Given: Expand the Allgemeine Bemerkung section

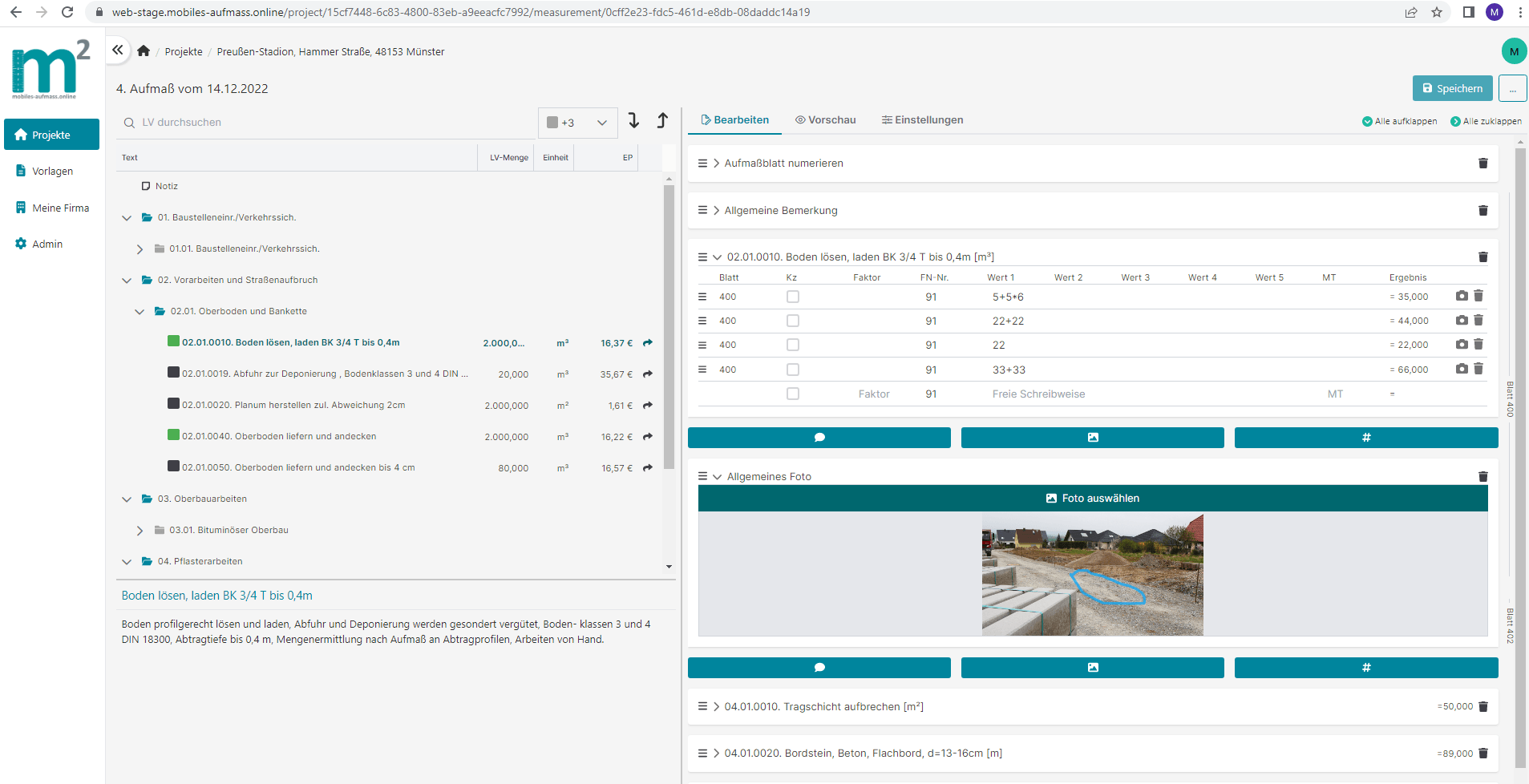Looking at the screenshot, I should 716,211.
